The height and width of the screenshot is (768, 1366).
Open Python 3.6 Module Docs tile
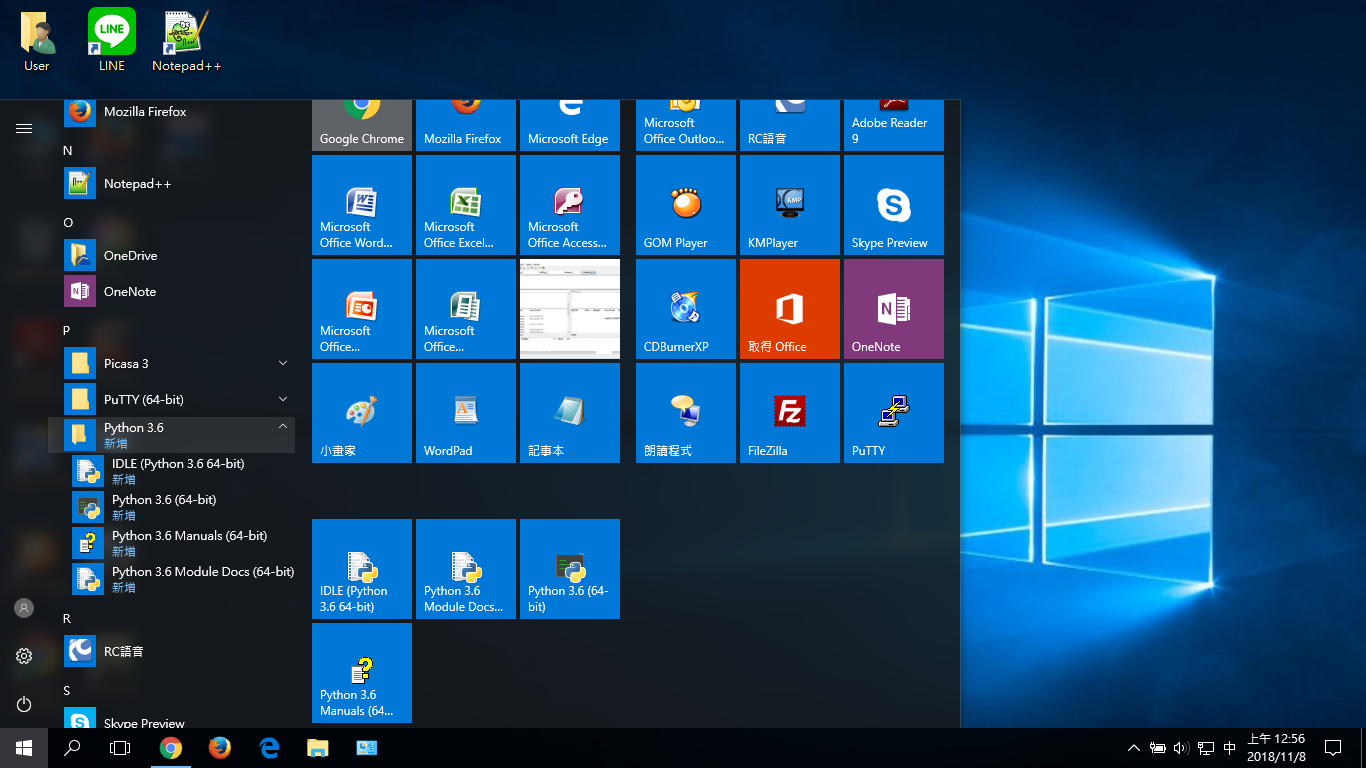click(x=466, y=569)
